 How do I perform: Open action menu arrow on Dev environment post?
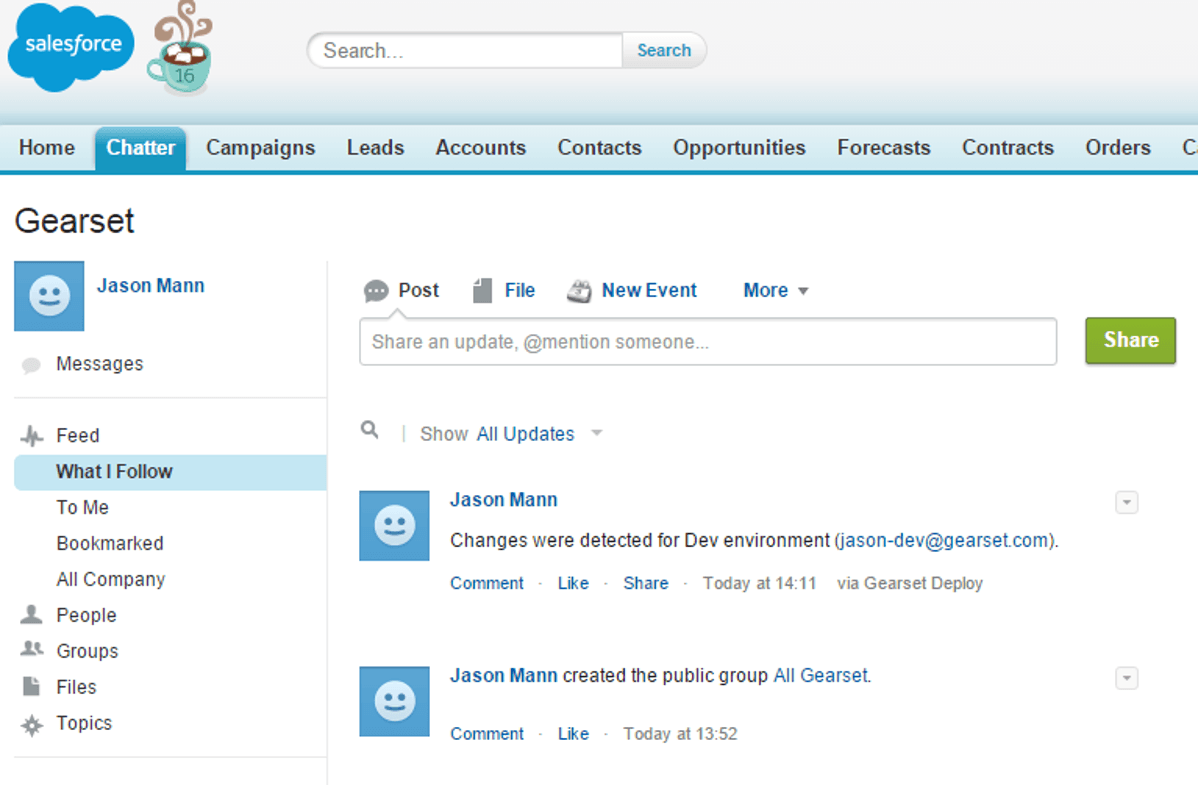1126,503
